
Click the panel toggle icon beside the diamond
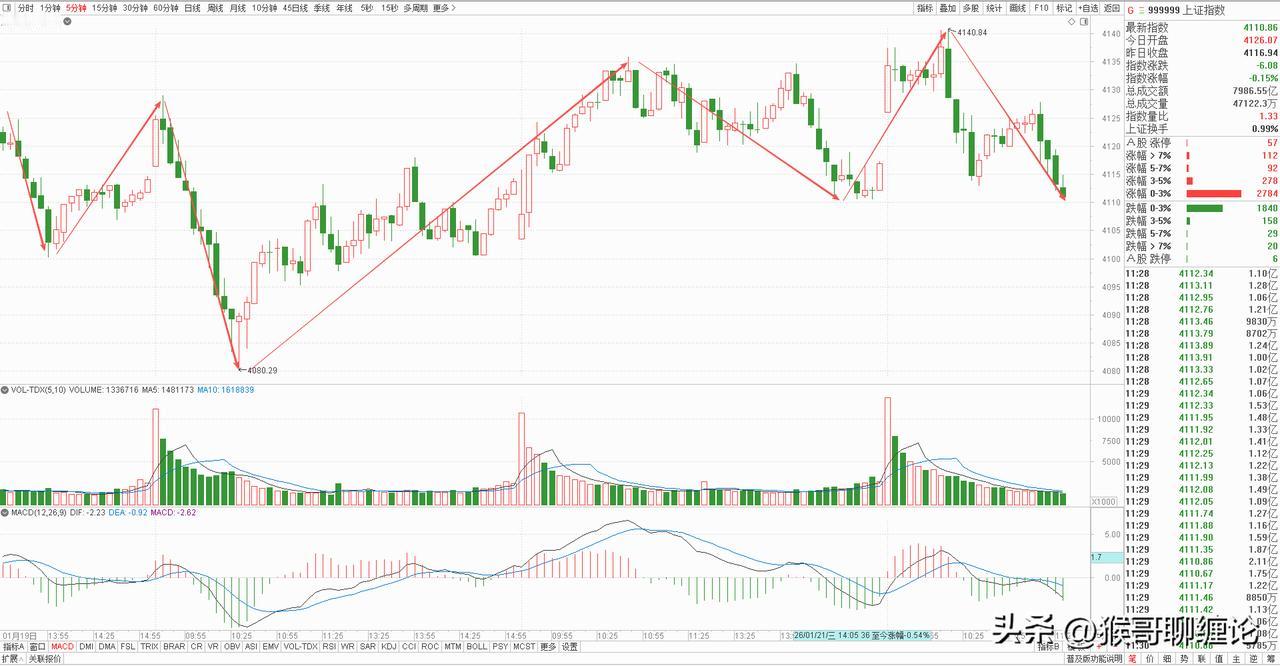[1084, 21]
